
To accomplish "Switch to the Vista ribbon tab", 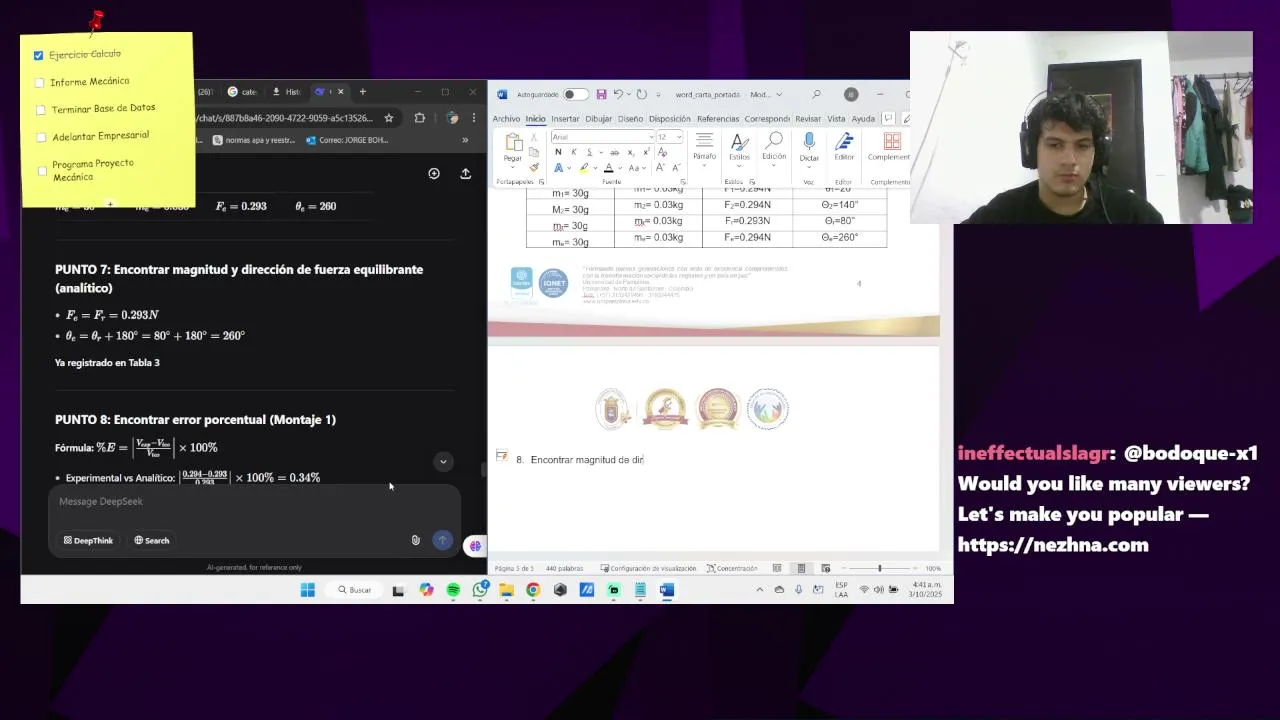I will point(836,119).
